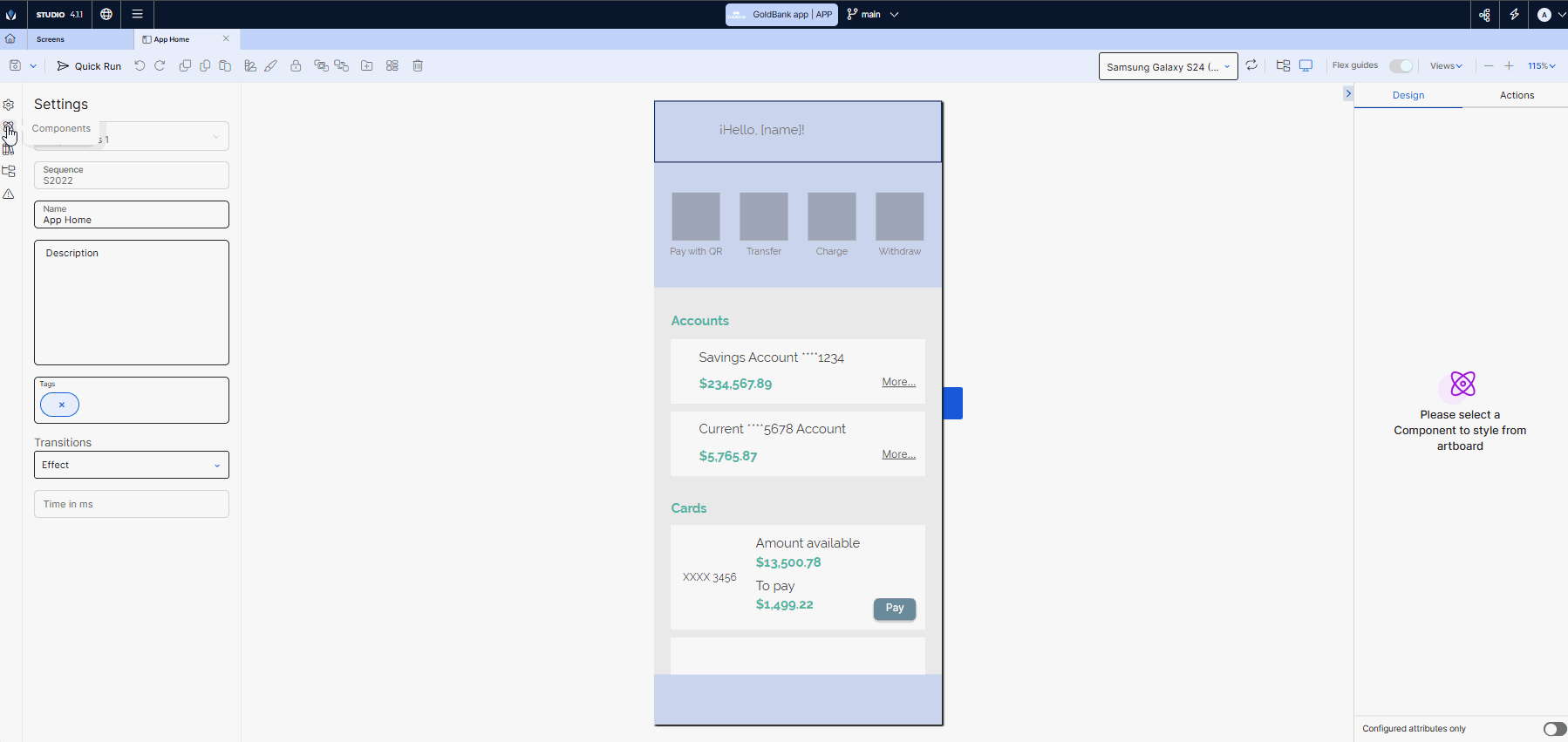1568x742 pixels.
Task: Enable Configured attributes only toggle
Action: pos(1554,729)
